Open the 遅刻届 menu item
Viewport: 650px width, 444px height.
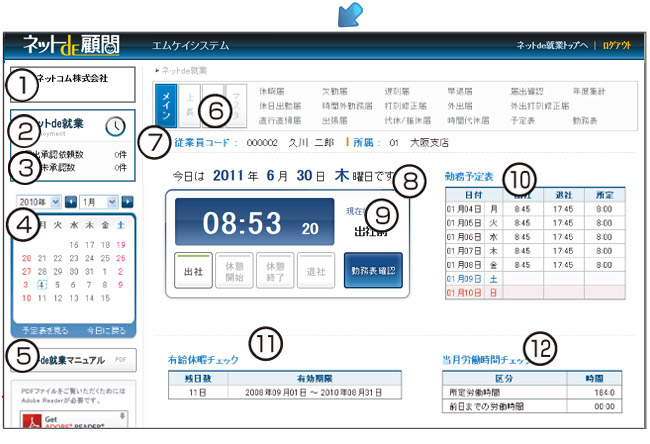(397, 91)
